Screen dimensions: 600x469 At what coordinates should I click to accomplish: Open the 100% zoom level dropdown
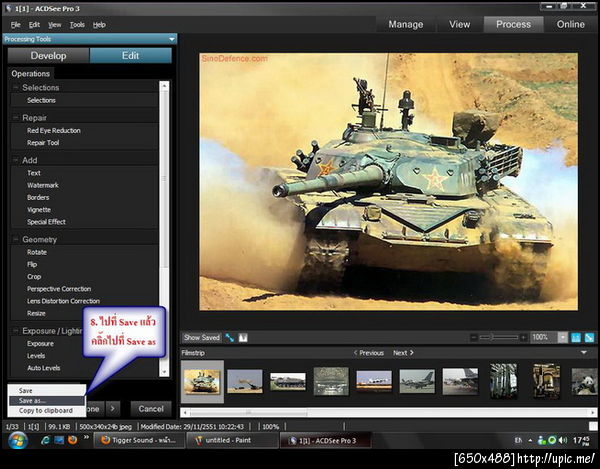click(562, 337)
